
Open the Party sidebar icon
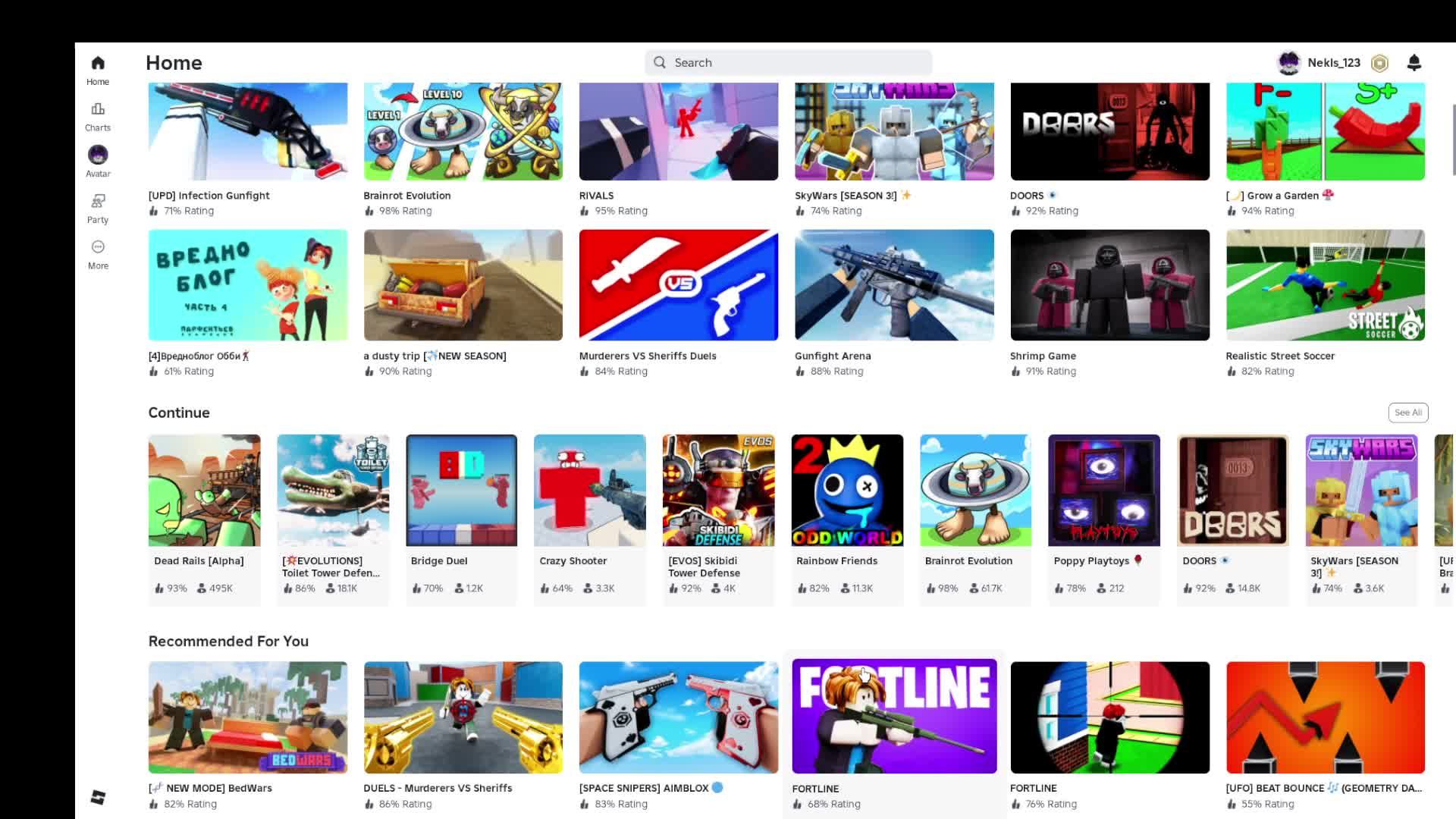[98, 202]
